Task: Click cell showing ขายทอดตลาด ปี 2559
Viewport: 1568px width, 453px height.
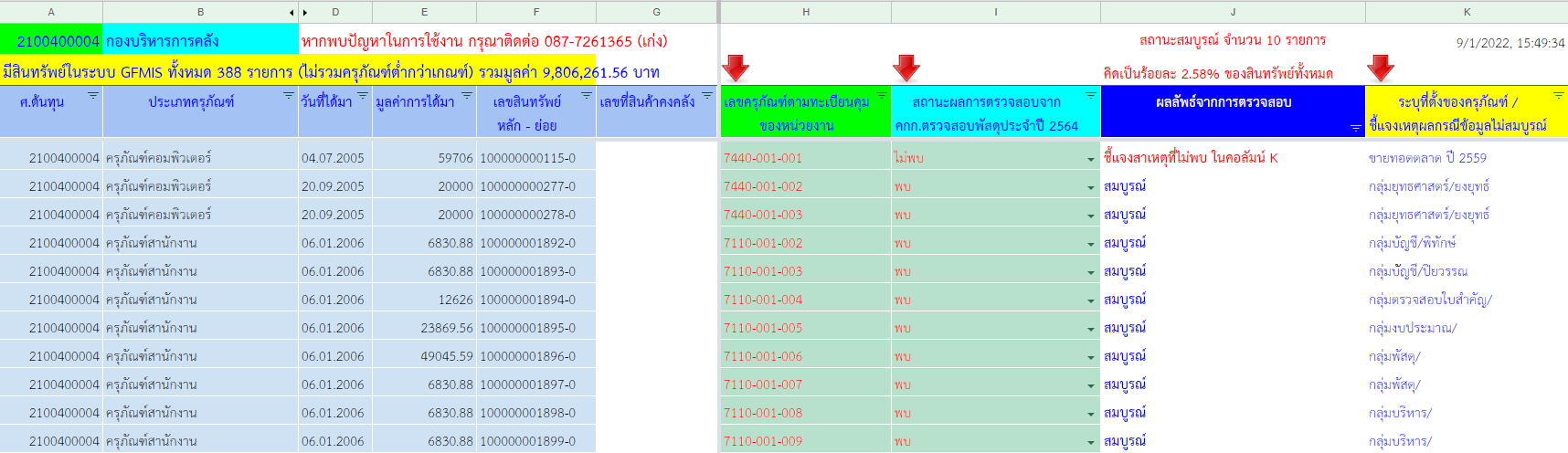Action: (x=1427, y=158)
